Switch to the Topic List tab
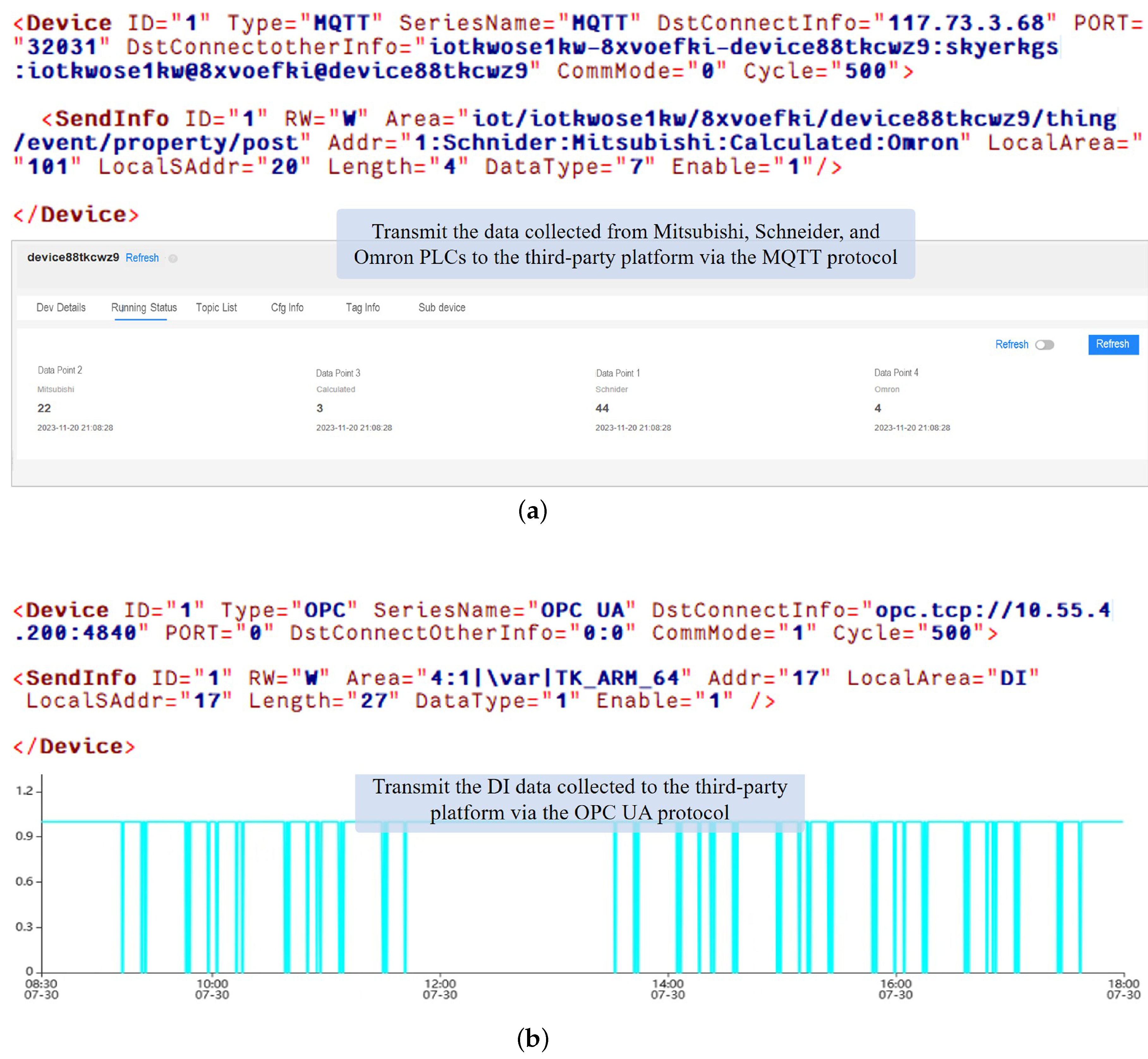The height and width of the screenshot is (1059, 1148). tap(216, 308)
